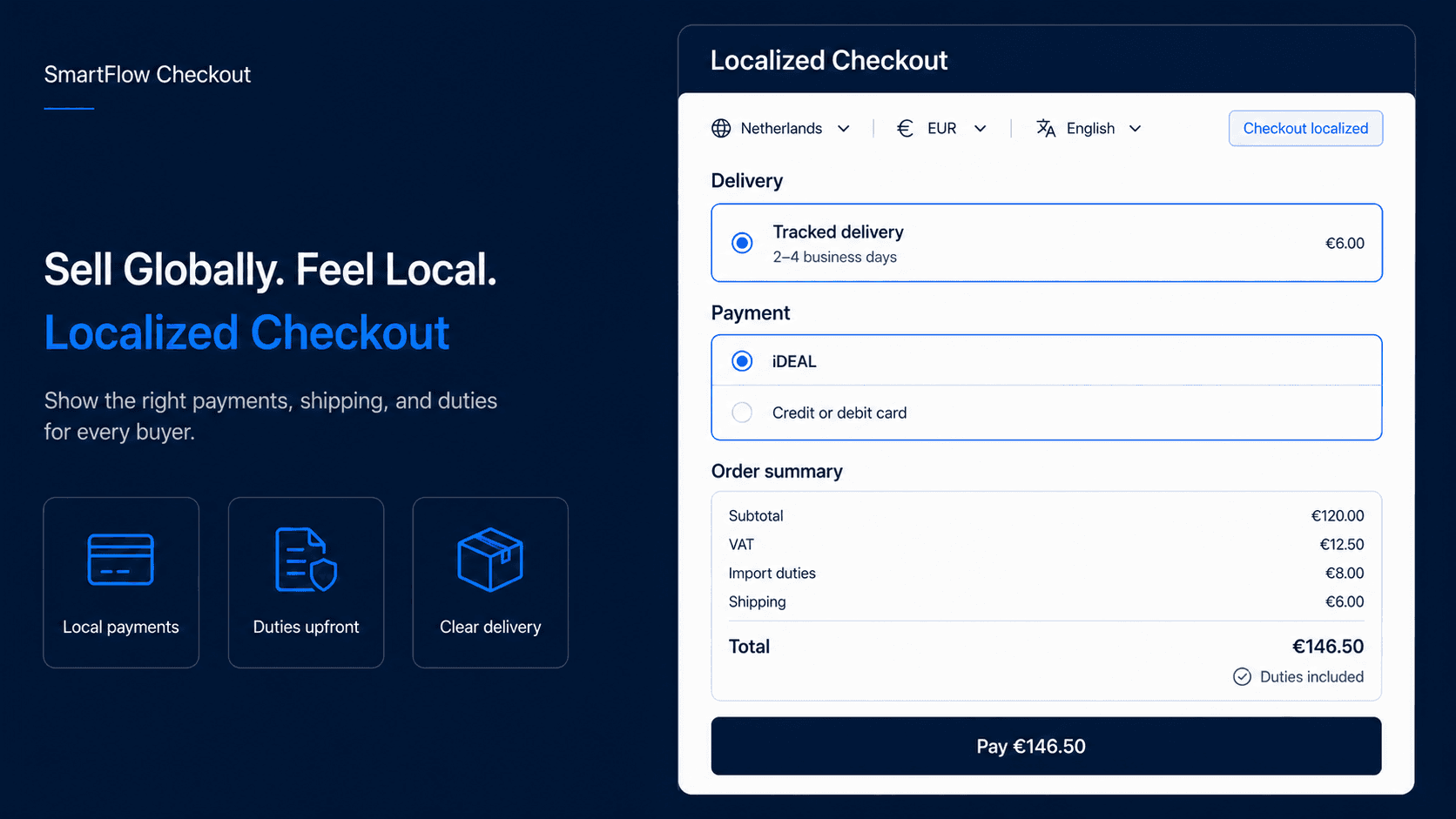1456x819 pixels.
Task: Click the Duties upfront document shield icon
Action: click(306, 560)
